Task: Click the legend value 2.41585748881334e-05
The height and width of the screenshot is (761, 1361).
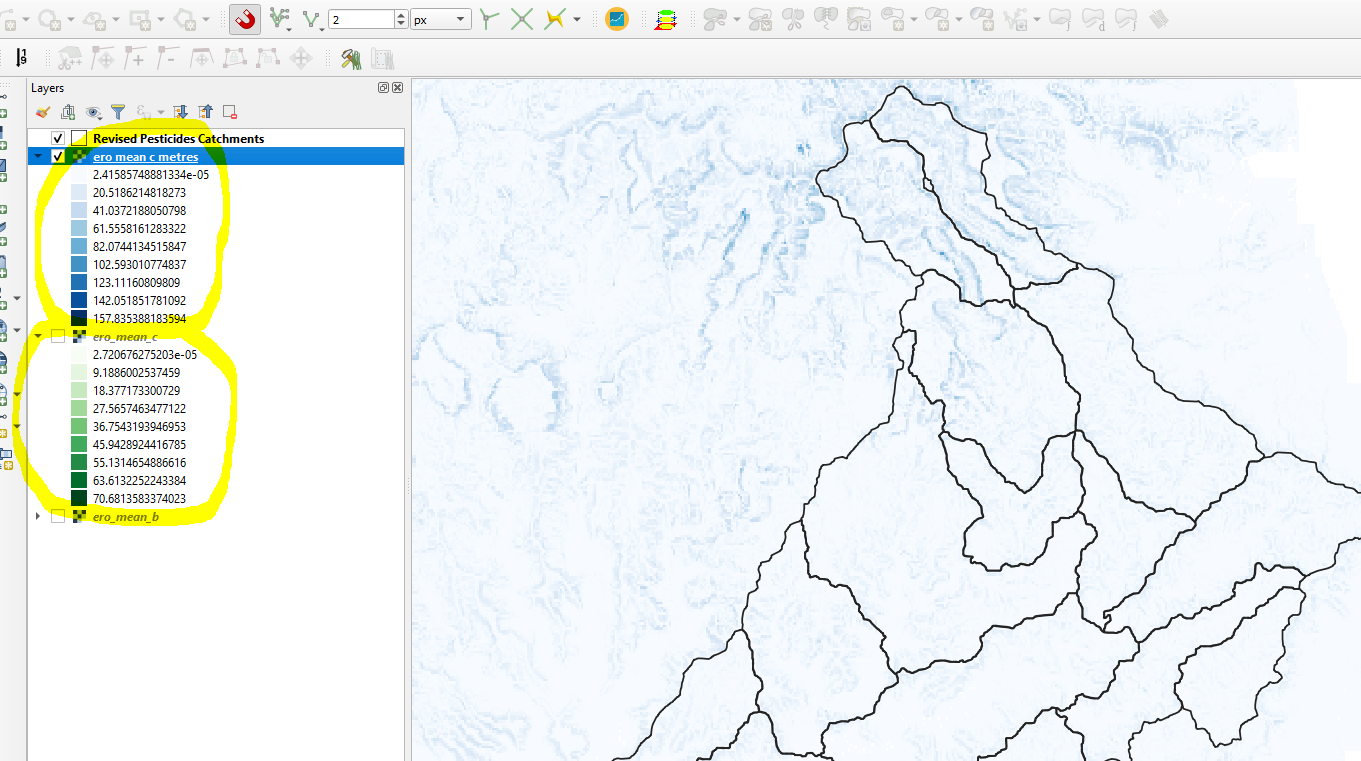Action: tap(150, 175)
